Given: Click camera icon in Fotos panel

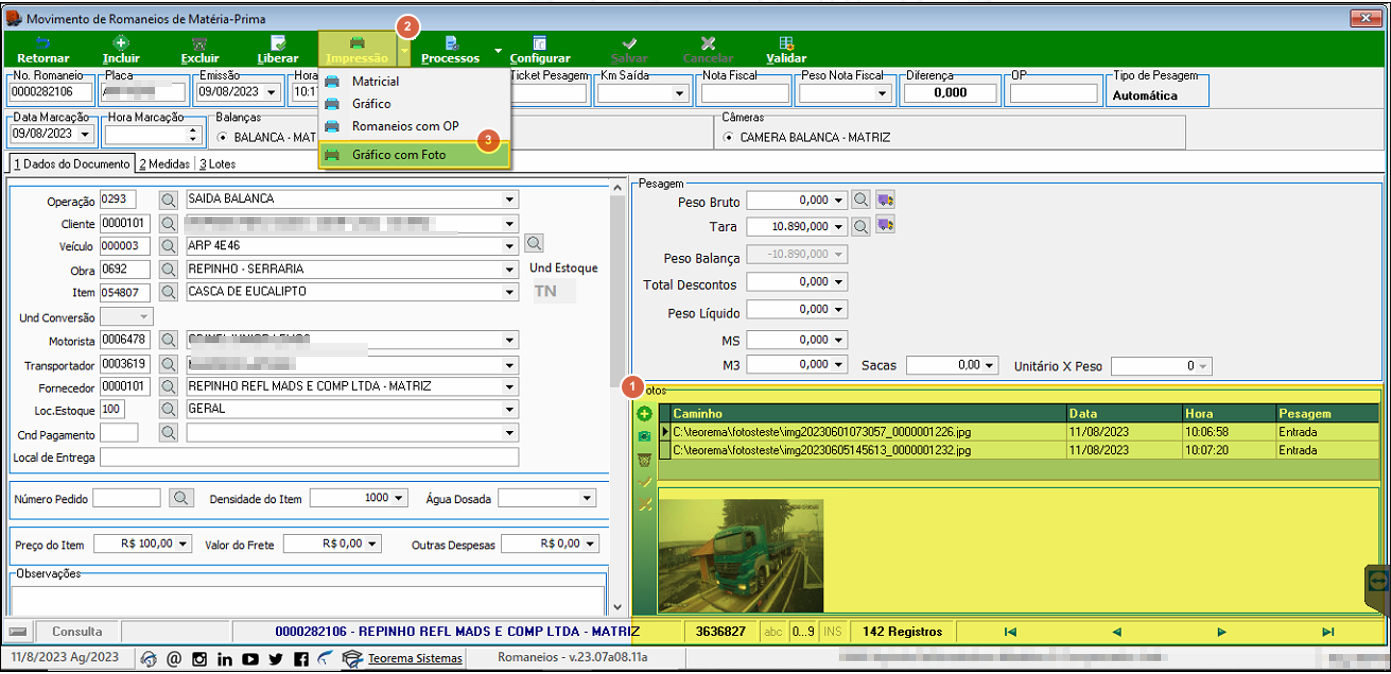Looking at the screenshot, I should click(x=645, y=436).
